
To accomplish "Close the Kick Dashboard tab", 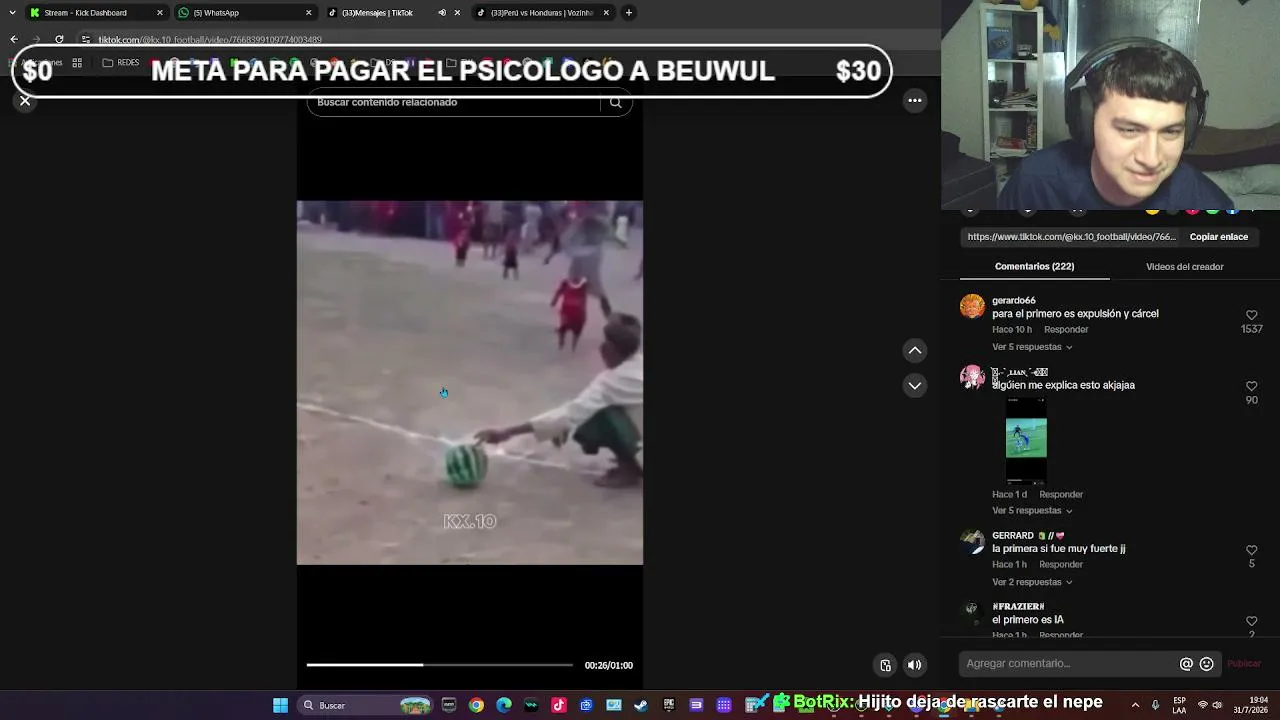I will coord(159,13).
